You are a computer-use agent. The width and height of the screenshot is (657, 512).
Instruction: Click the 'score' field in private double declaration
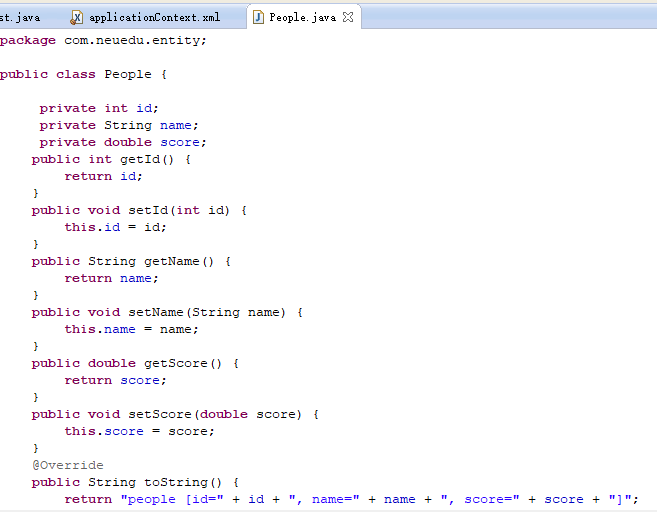(180, 142)
